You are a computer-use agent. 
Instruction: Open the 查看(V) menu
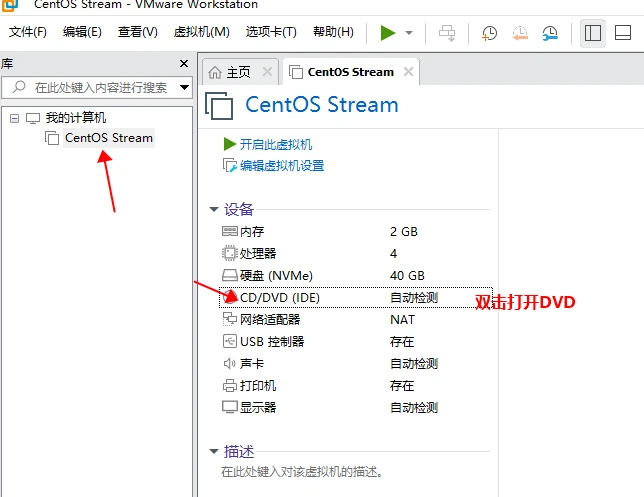point(138,32)
